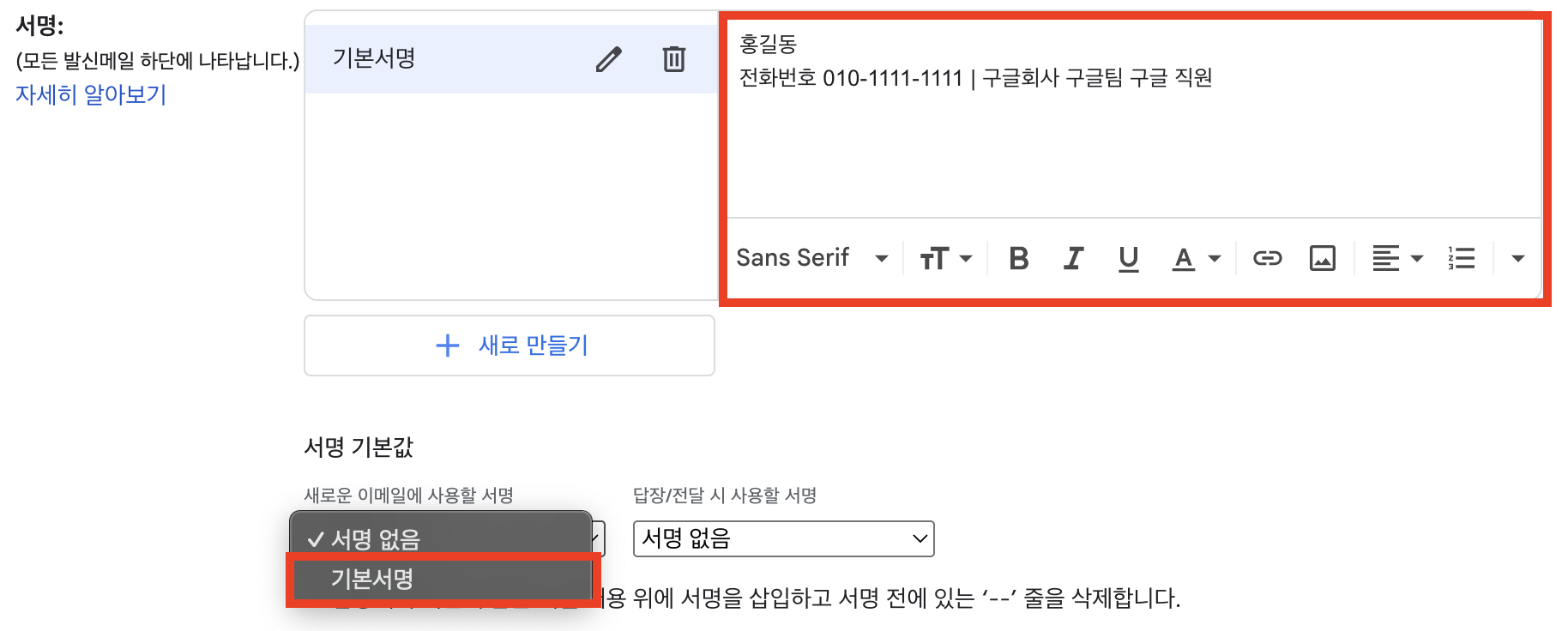Select 기본서명 from the new email signature menu
The image size is (1568, 631).
coord(371,579)
